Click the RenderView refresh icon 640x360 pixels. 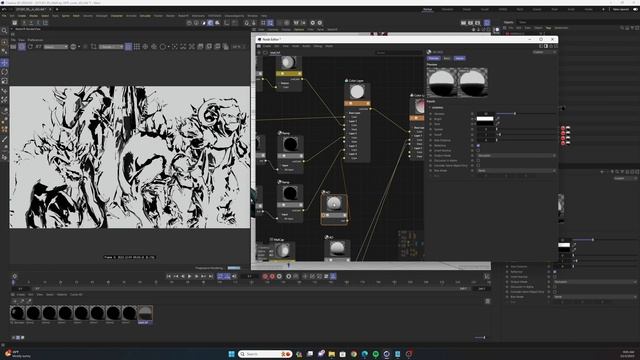[30, 47]
